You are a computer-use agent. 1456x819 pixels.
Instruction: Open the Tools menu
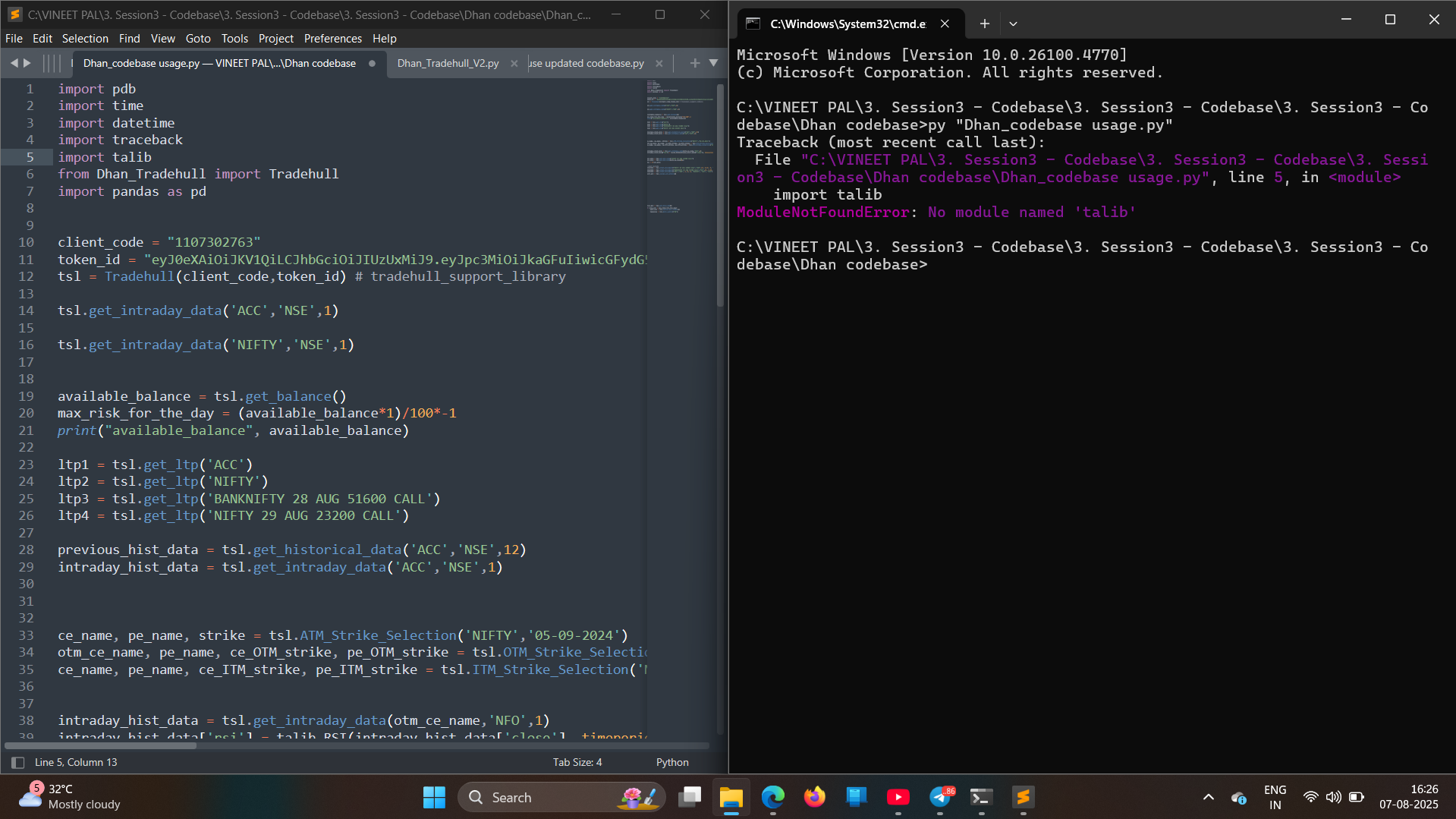tap(234, 39)
